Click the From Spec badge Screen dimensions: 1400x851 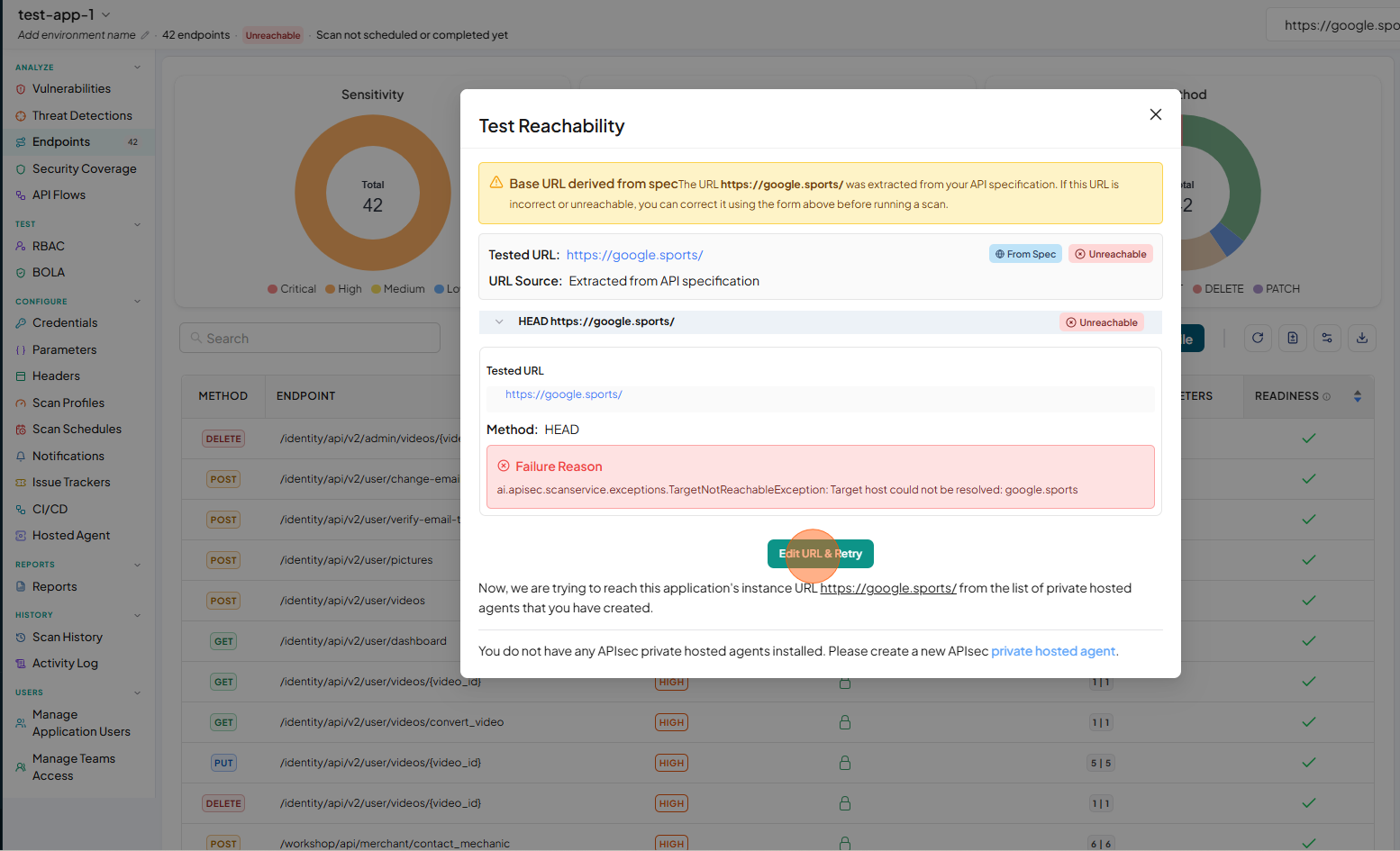[1025, 254]
